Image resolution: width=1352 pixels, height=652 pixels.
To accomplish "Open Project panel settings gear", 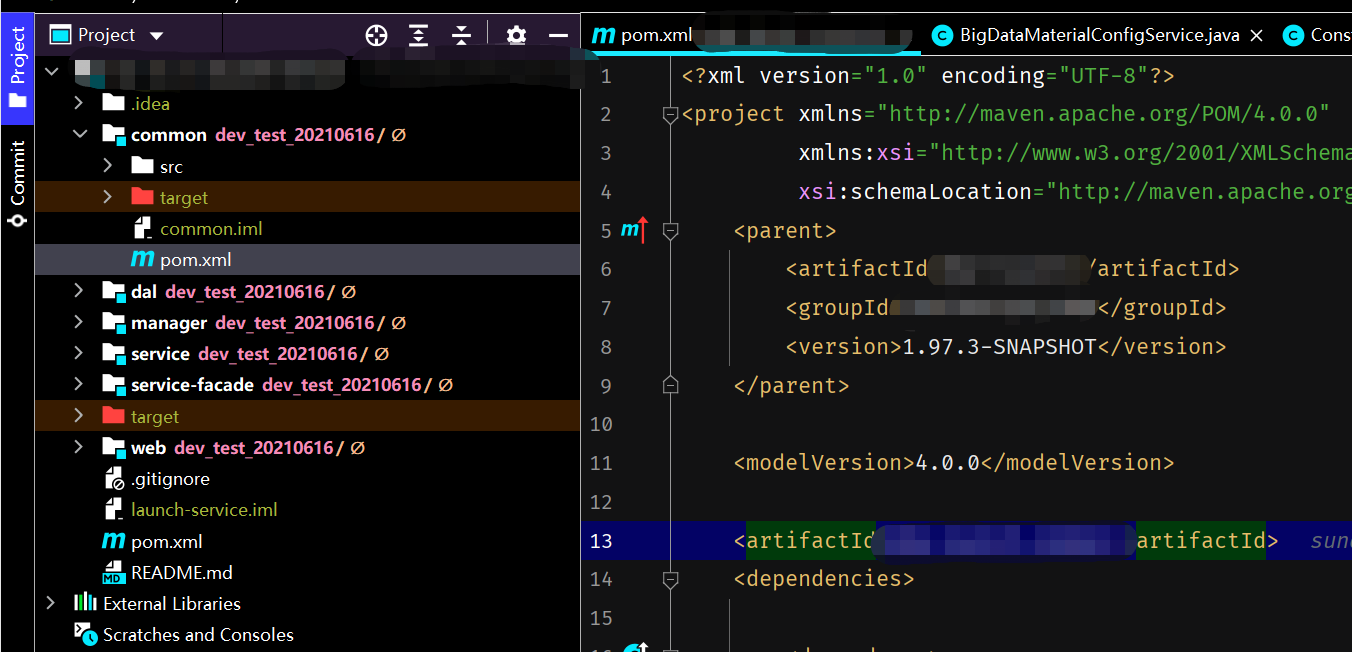I will click(516, 35).
